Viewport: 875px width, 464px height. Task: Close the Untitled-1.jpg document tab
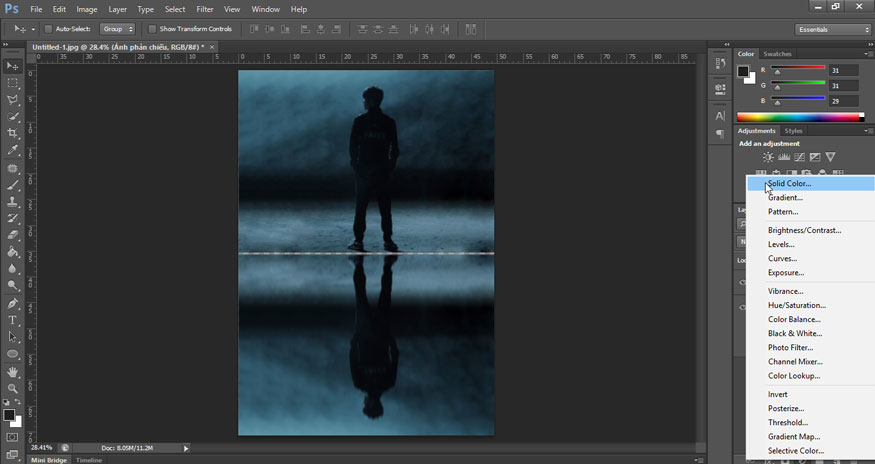[x=212, y=47]
